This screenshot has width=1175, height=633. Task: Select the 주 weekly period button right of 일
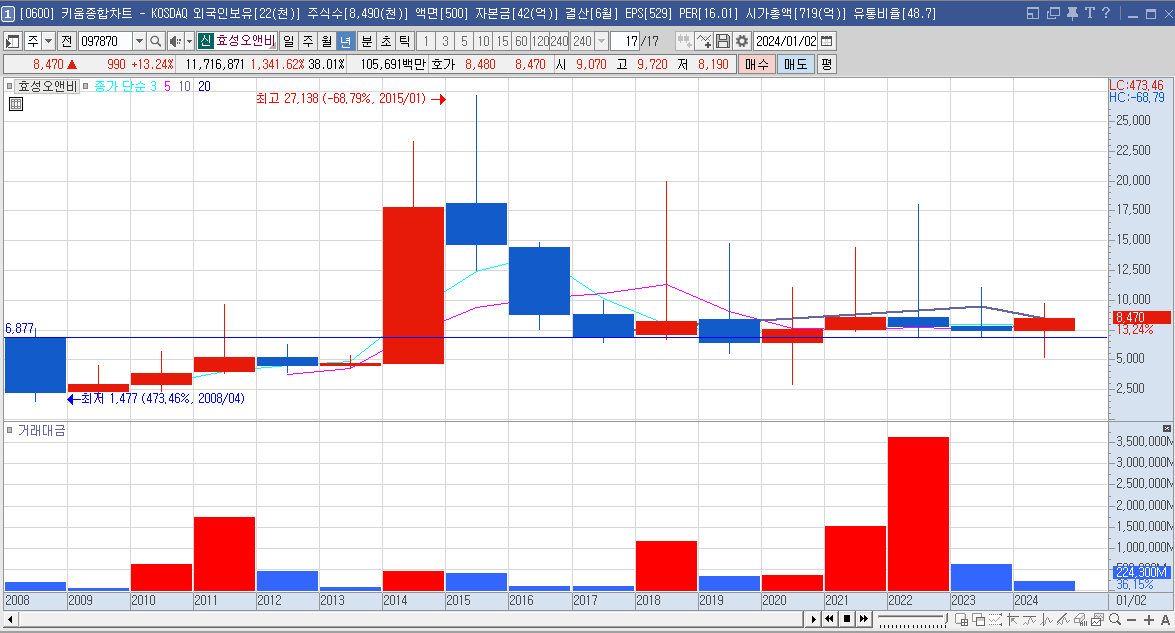pyautogui.click(x=308, y=41)
